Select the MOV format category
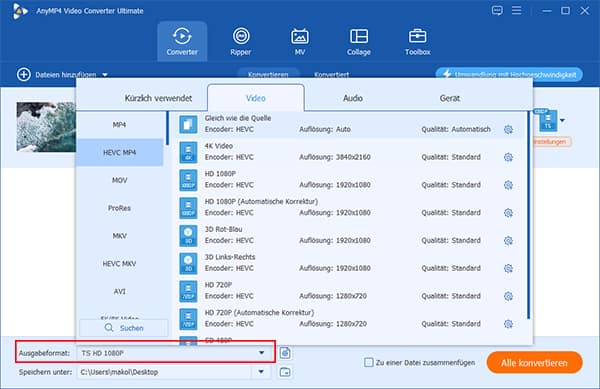600x389 pixels. point(119,180)
